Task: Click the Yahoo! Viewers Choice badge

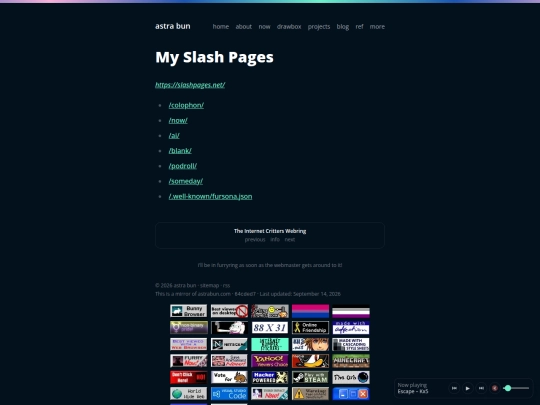Action: coord(270,361)
